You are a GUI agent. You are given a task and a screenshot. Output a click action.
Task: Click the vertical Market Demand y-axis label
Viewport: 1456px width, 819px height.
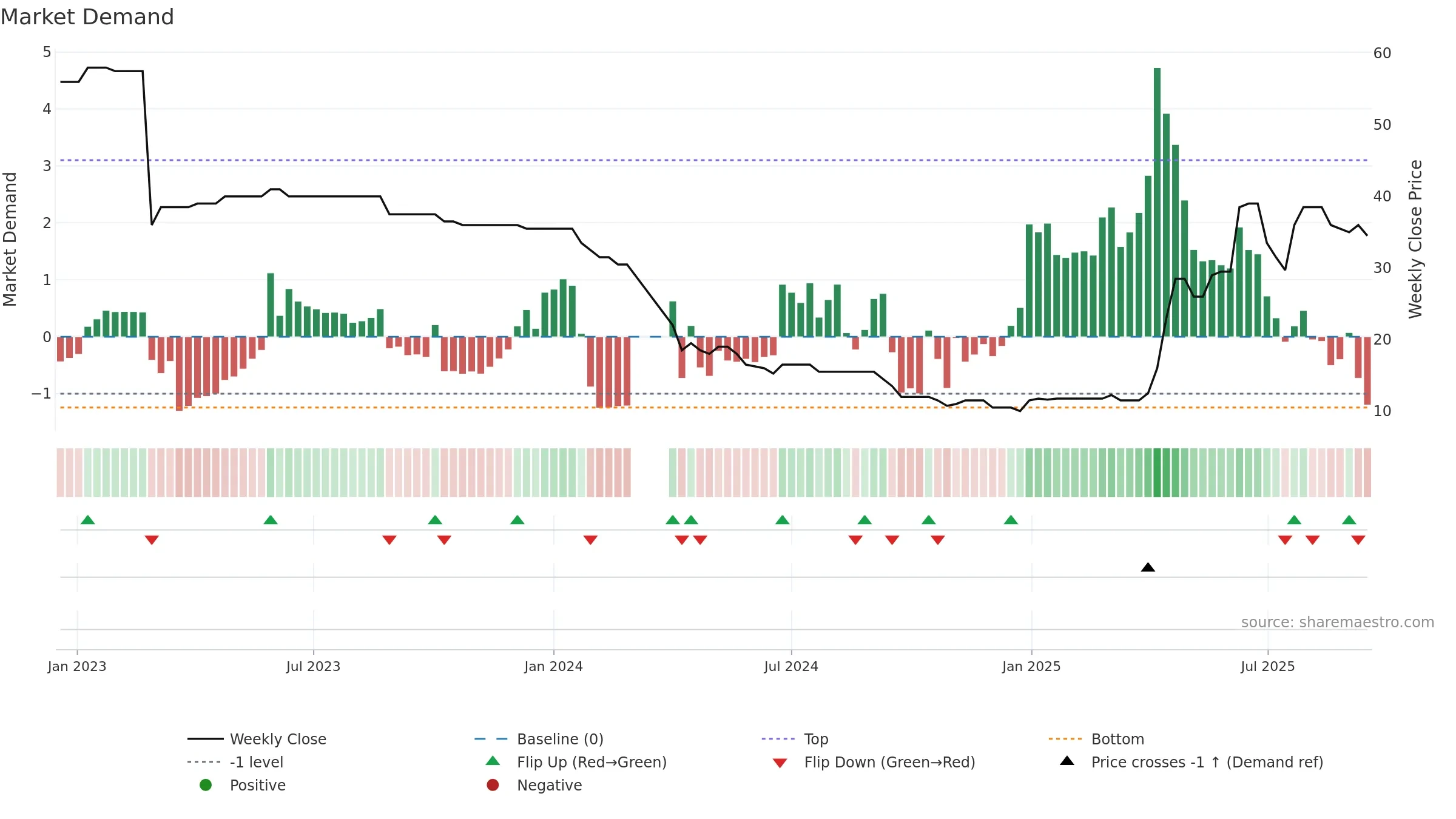pyautogui.click(x=10, y=239)
